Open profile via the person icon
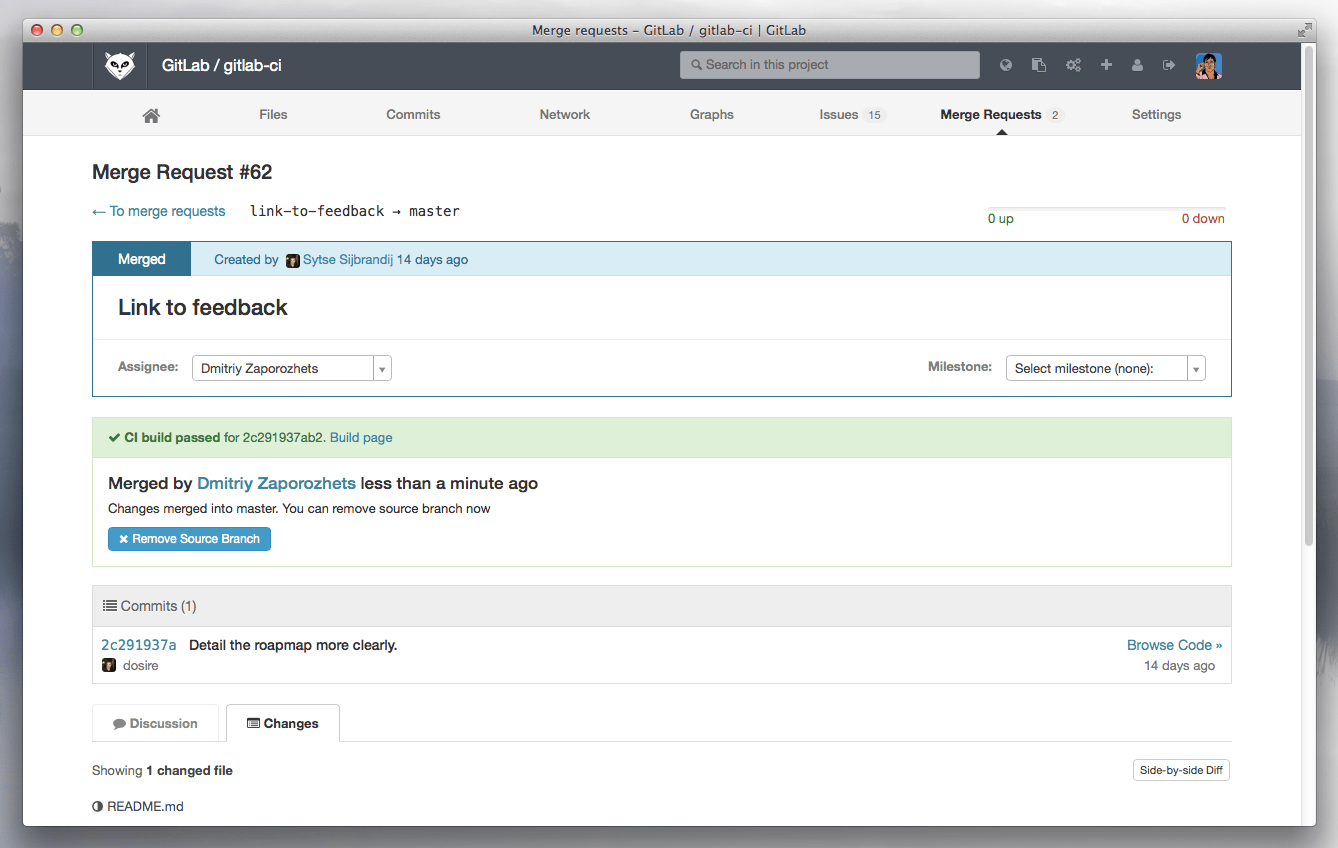Viewport: 1338px width, 848px height. click(x=1138, y=65)
